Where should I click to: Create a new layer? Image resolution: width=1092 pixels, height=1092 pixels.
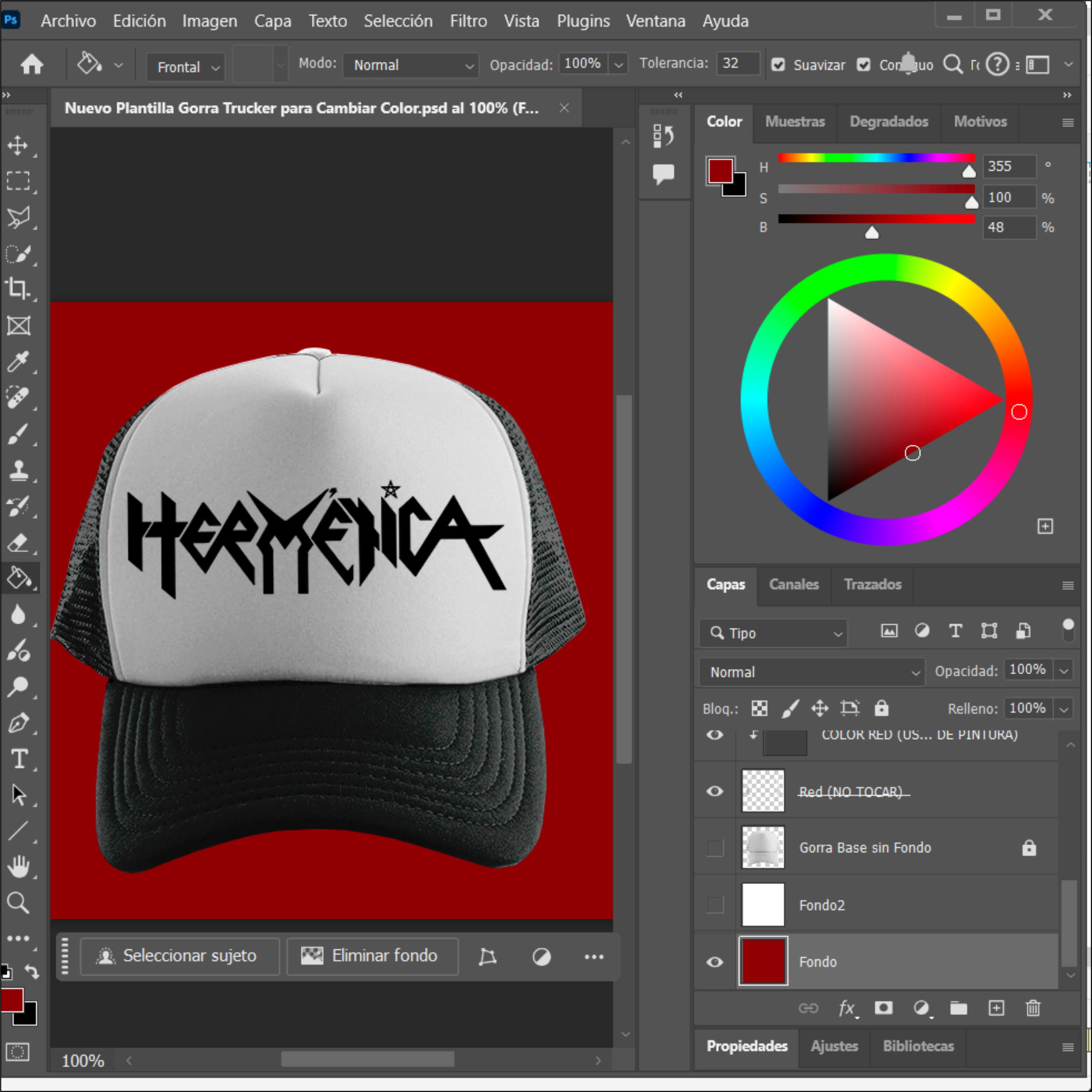[996, 1008]
